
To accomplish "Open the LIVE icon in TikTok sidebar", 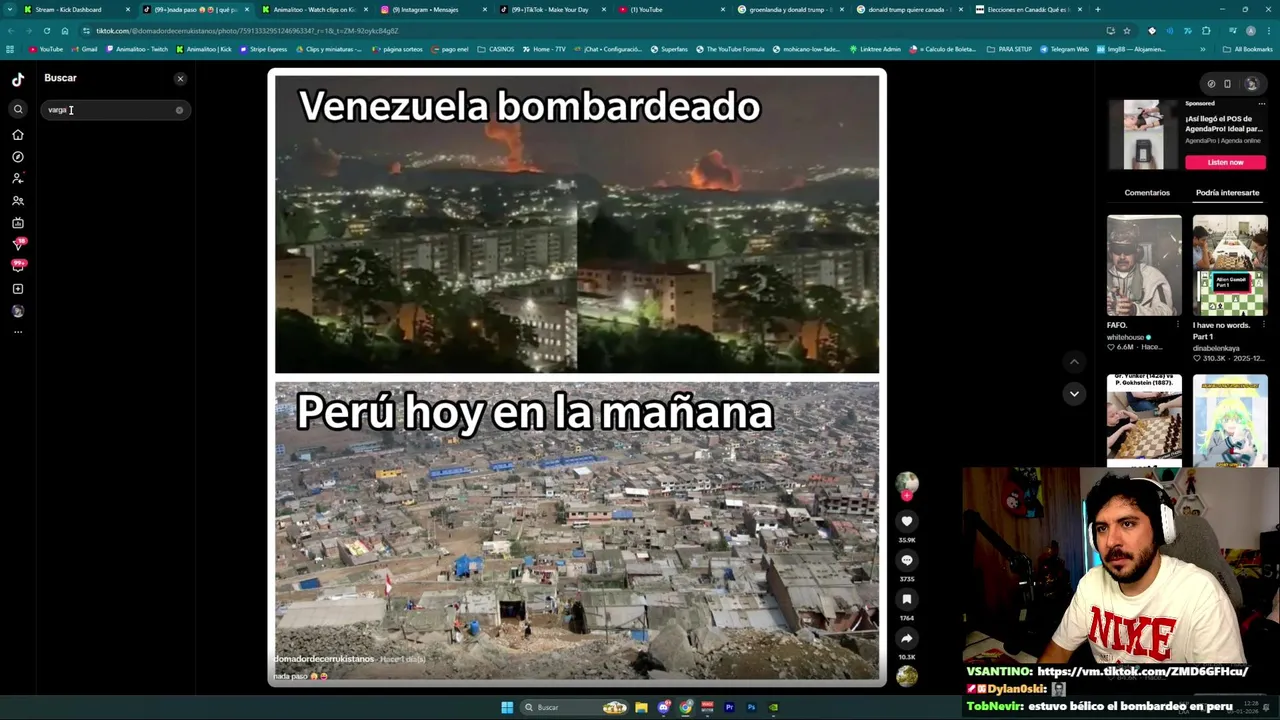I will tap(18, 223).
